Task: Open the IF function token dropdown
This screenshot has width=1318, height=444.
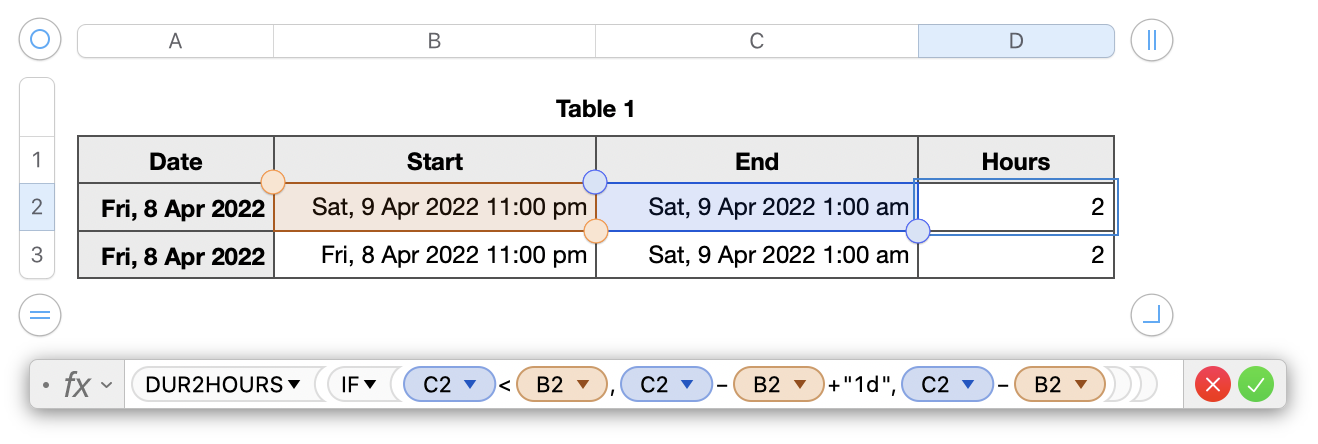Action: point(369,385)
